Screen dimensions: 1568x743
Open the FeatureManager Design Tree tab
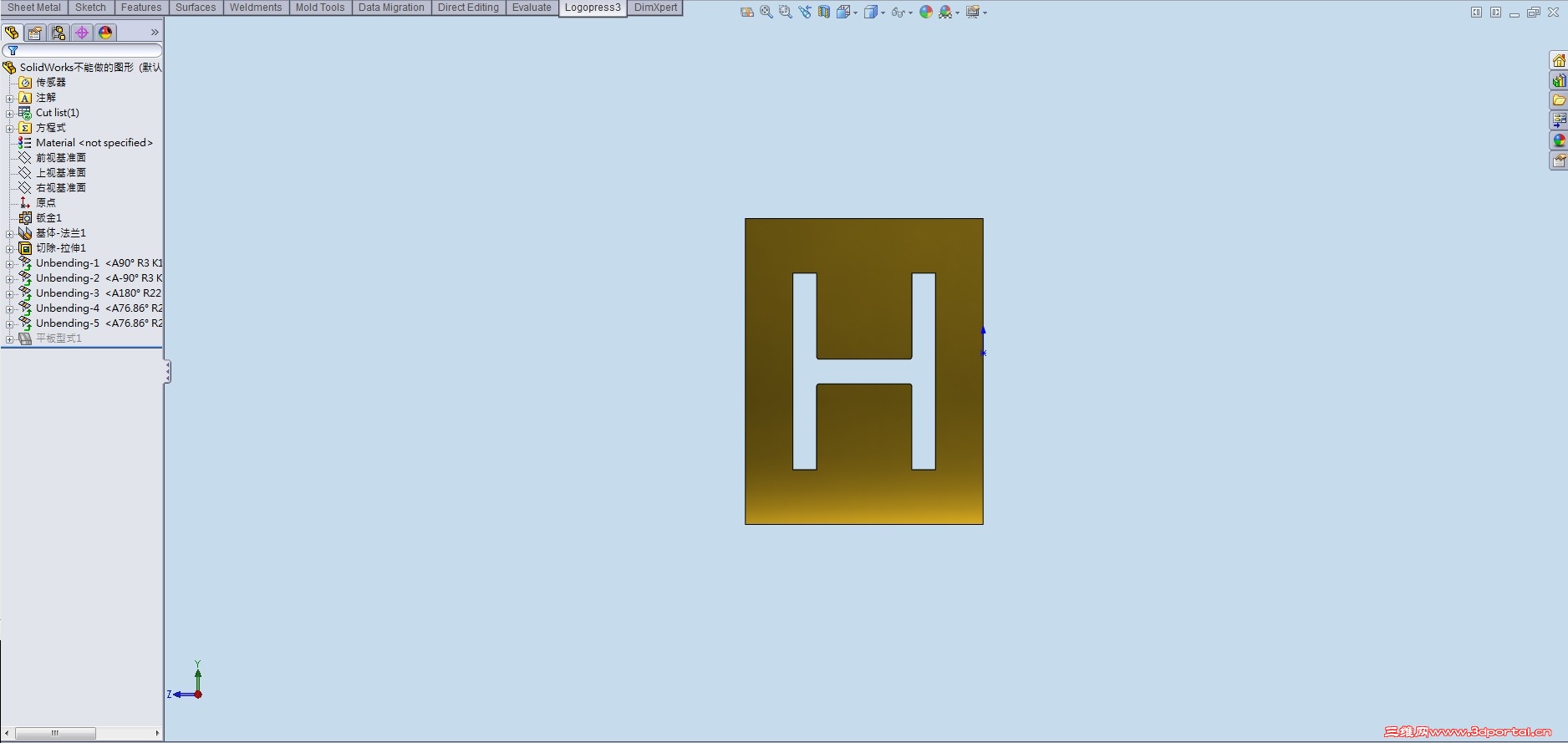click(x=12, y=33)
